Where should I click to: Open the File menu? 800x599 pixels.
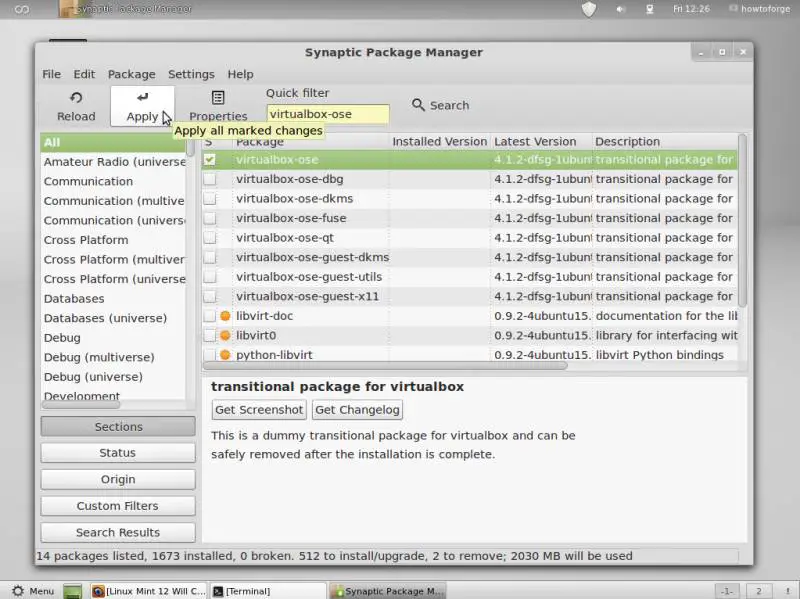(x=51, y=74)
